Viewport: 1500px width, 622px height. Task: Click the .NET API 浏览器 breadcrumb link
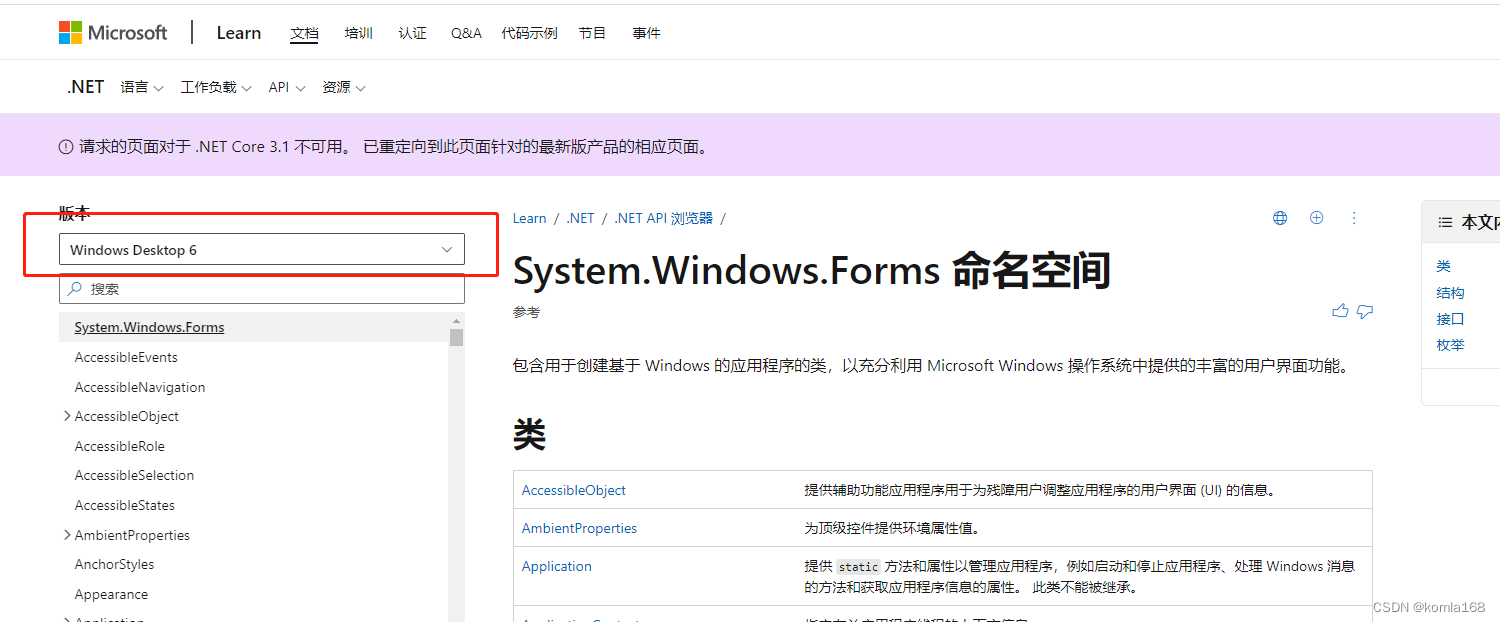click(x=664, y=218)
